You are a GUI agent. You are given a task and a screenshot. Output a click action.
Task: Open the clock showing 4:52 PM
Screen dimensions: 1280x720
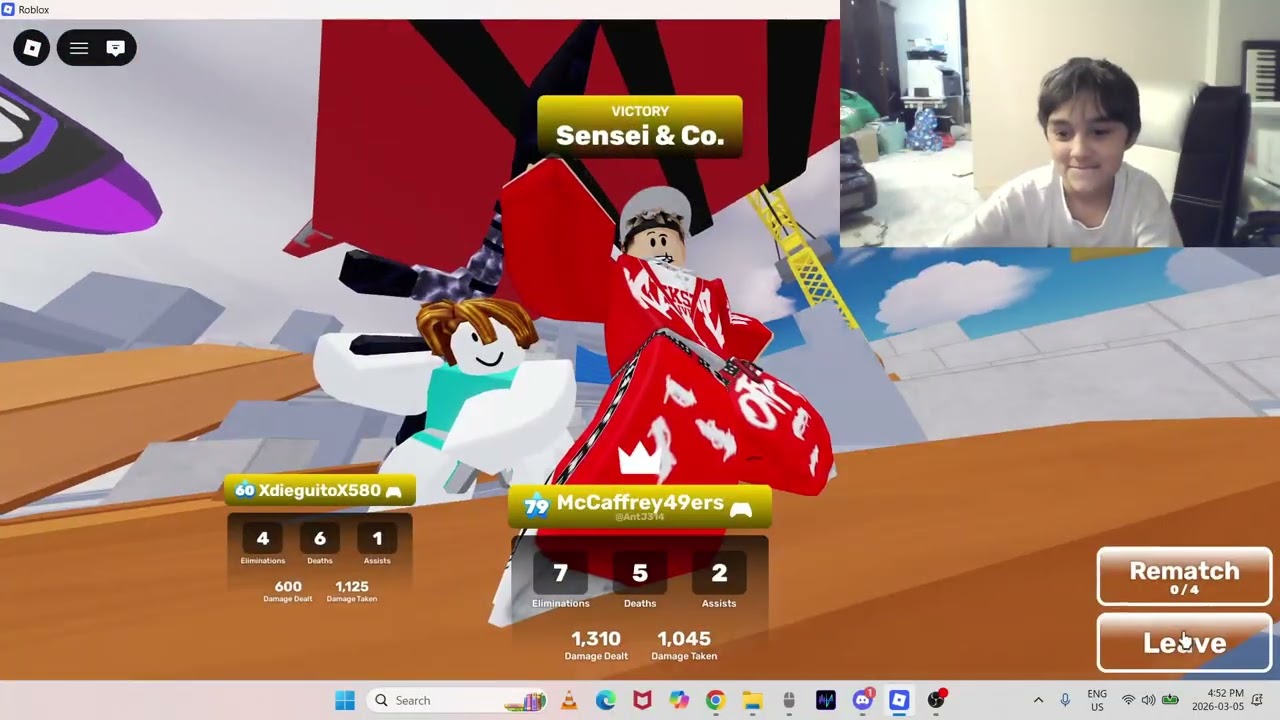click(1218, 700)
